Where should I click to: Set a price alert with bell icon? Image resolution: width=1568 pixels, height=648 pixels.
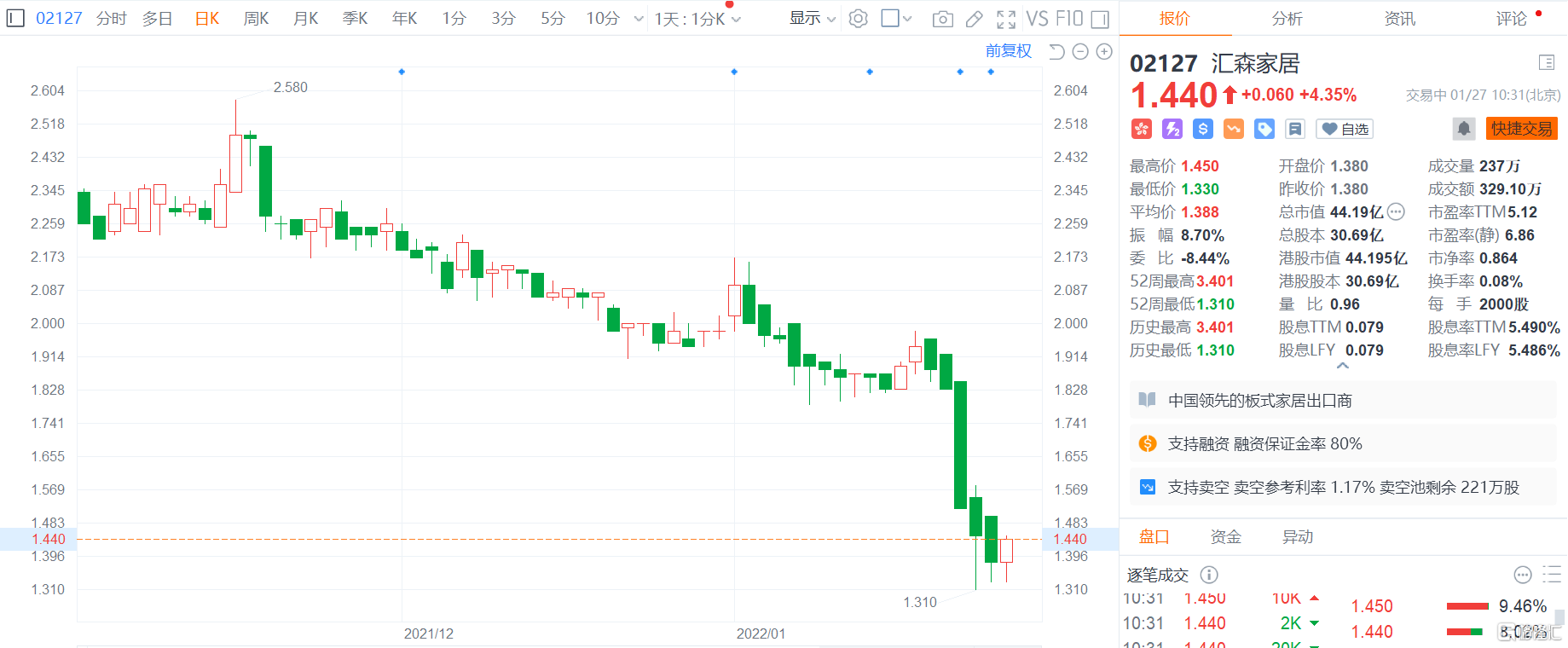pos(1463,129)
